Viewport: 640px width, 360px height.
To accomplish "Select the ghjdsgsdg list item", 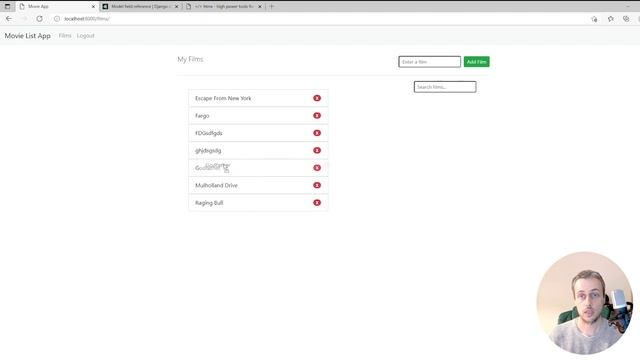I will [x=258, y=150].
